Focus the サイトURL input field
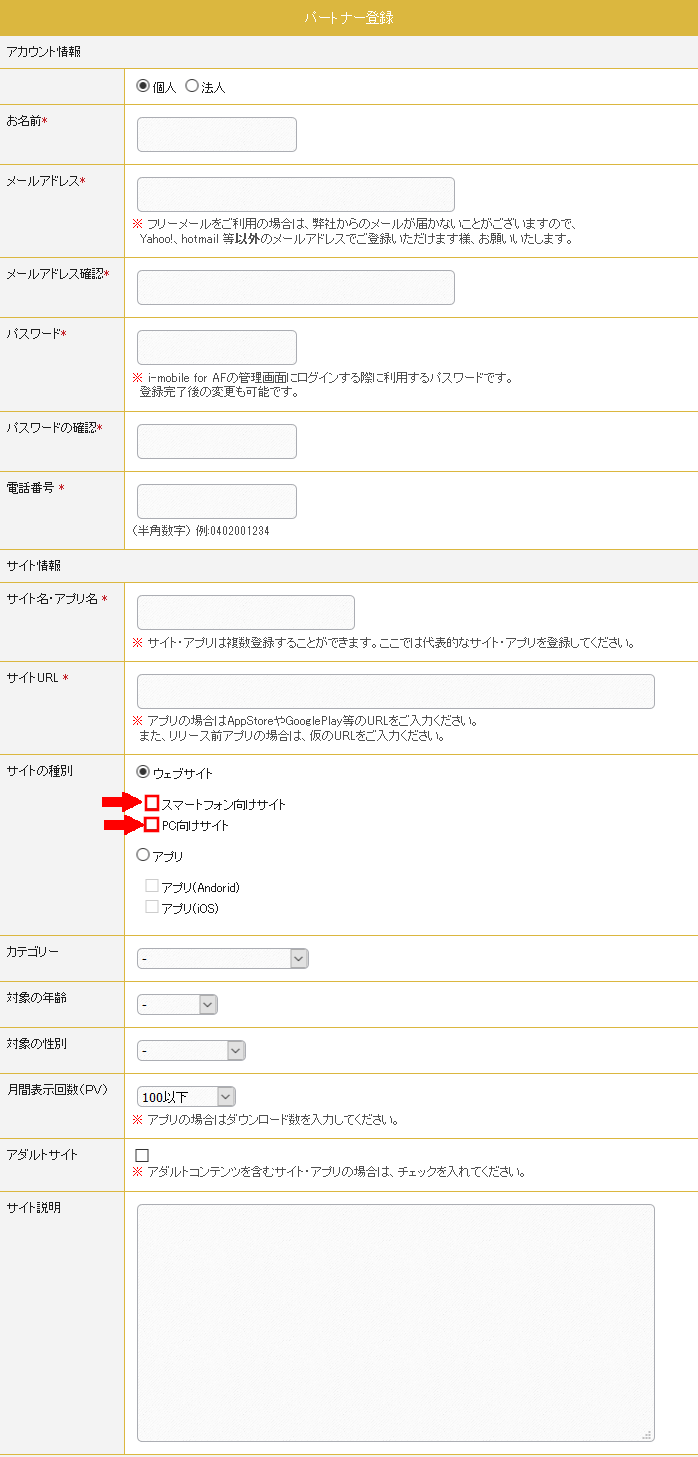 tap(396, 692)
